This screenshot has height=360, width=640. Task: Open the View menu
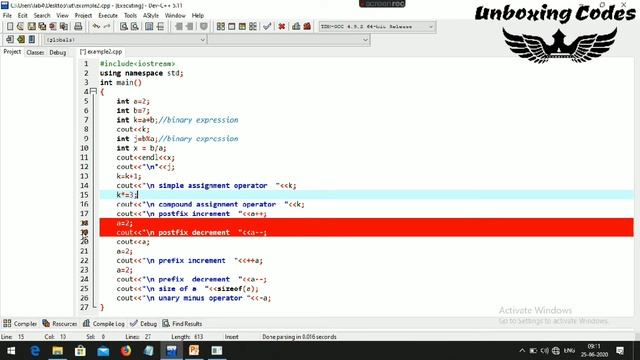pos(62,16)
